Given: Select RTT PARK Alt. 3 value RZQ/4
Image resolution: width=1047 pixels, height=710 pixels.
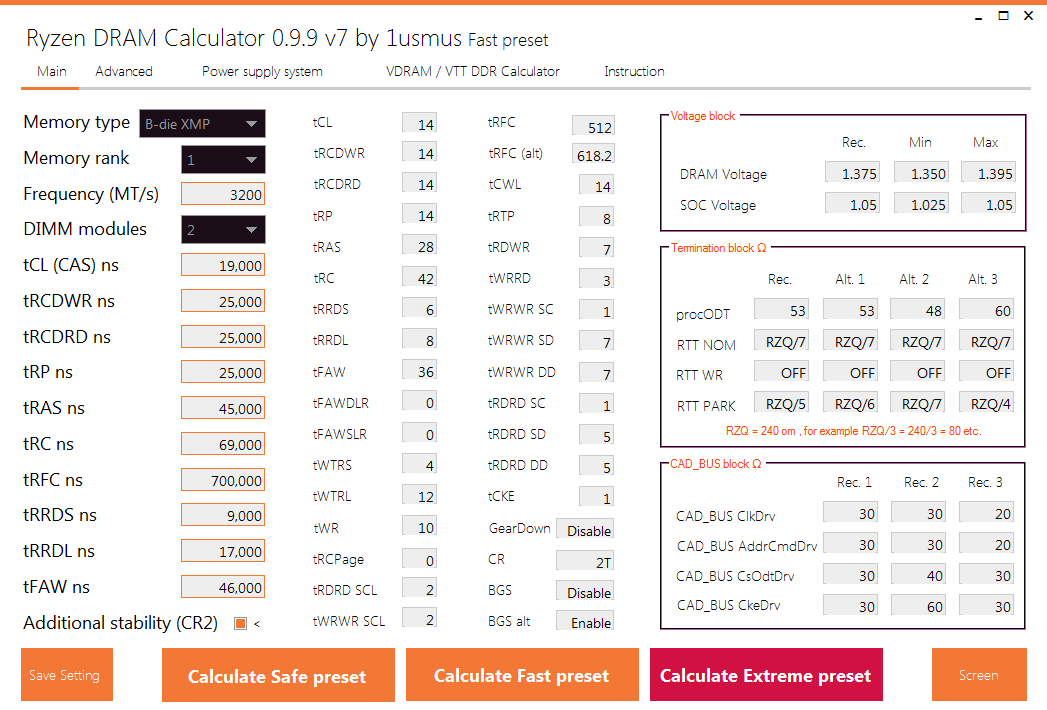Looking at the screenshot, I should [x=986, y=403].
